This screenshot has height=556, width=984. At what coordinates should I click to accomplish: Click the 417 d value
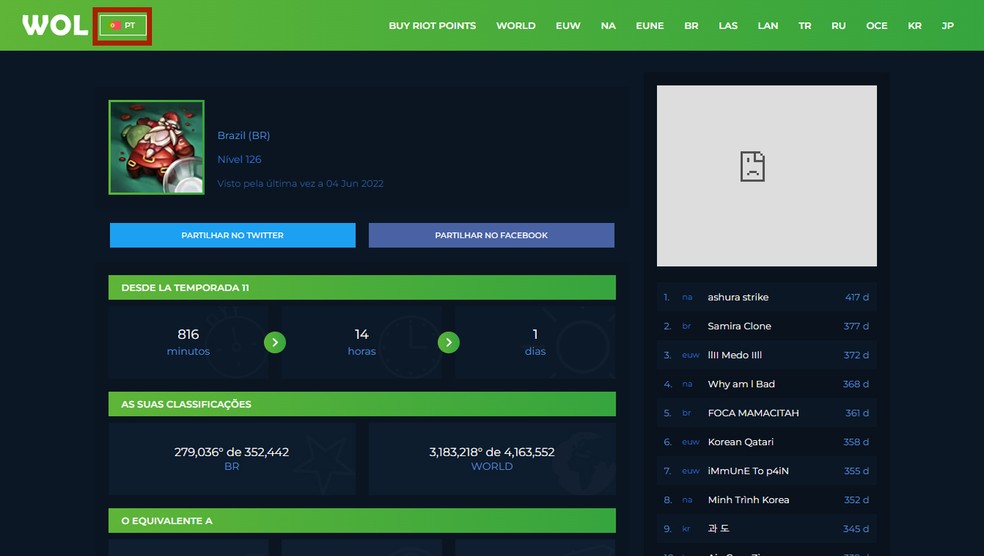point(857,297)
